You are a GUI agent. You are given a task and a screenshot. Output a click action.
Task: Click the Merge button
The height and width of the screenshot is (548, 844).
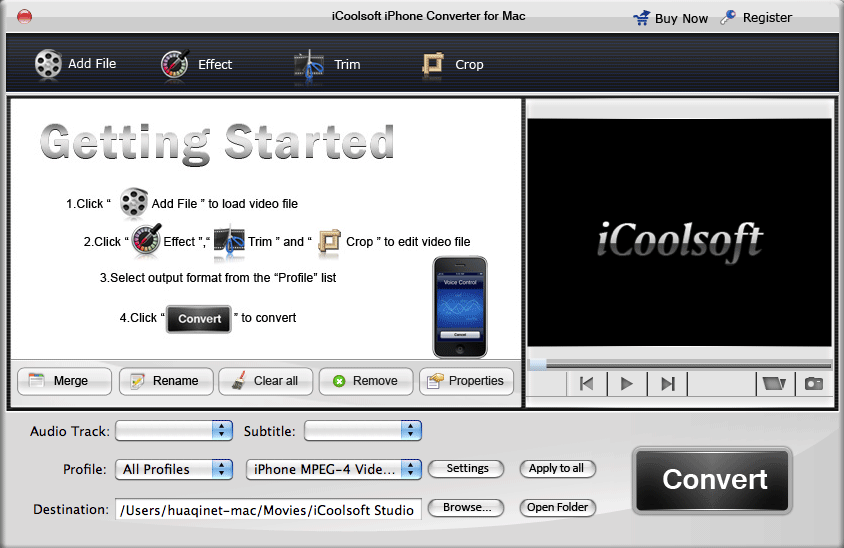coord(65,381)
